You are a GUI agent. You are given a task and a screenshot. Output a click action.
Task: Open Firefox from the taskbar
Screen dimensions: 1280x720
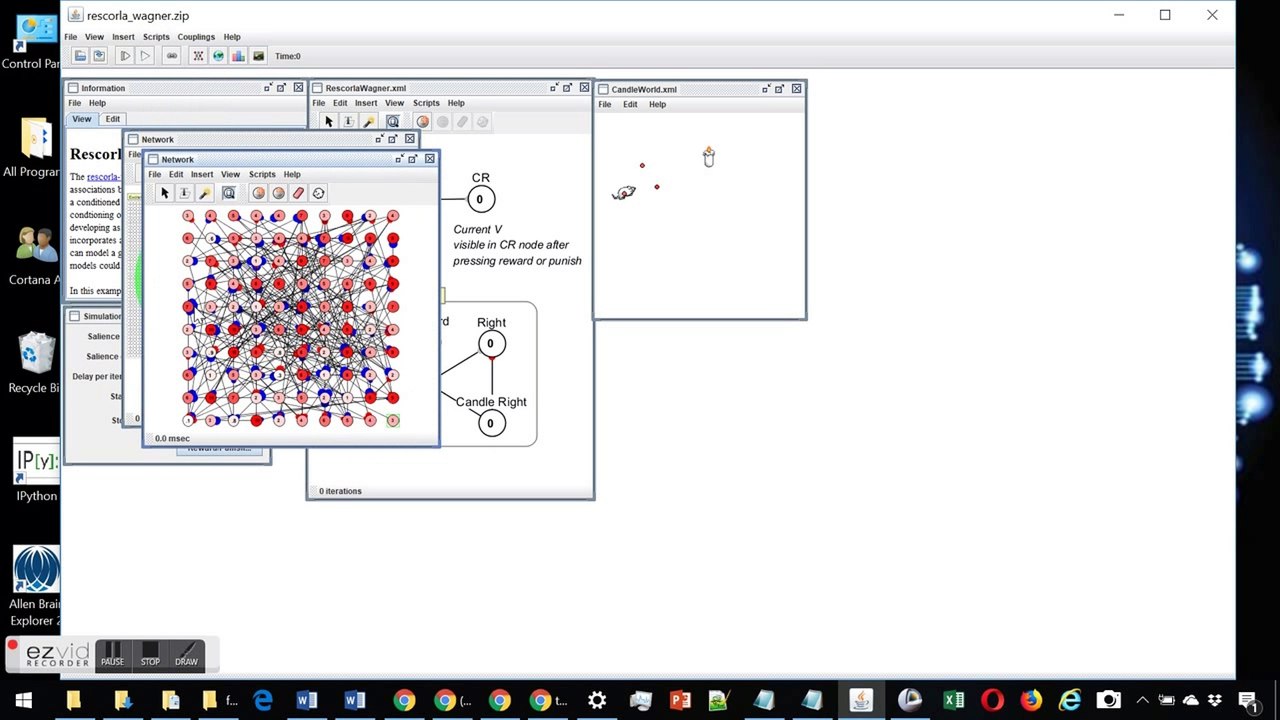[1031, 700]
